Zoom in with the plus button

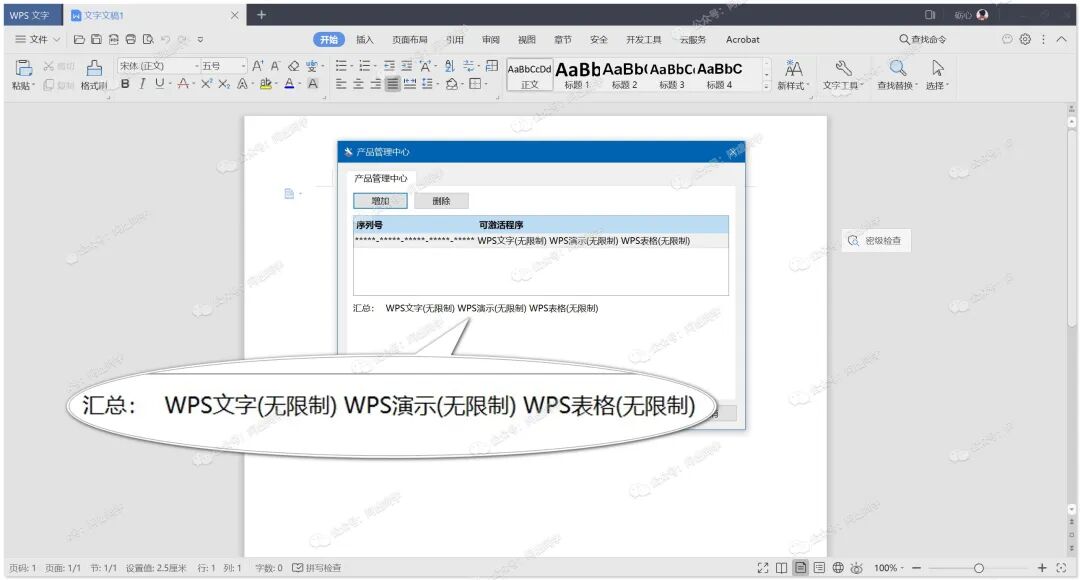[x=1042, y=568]
